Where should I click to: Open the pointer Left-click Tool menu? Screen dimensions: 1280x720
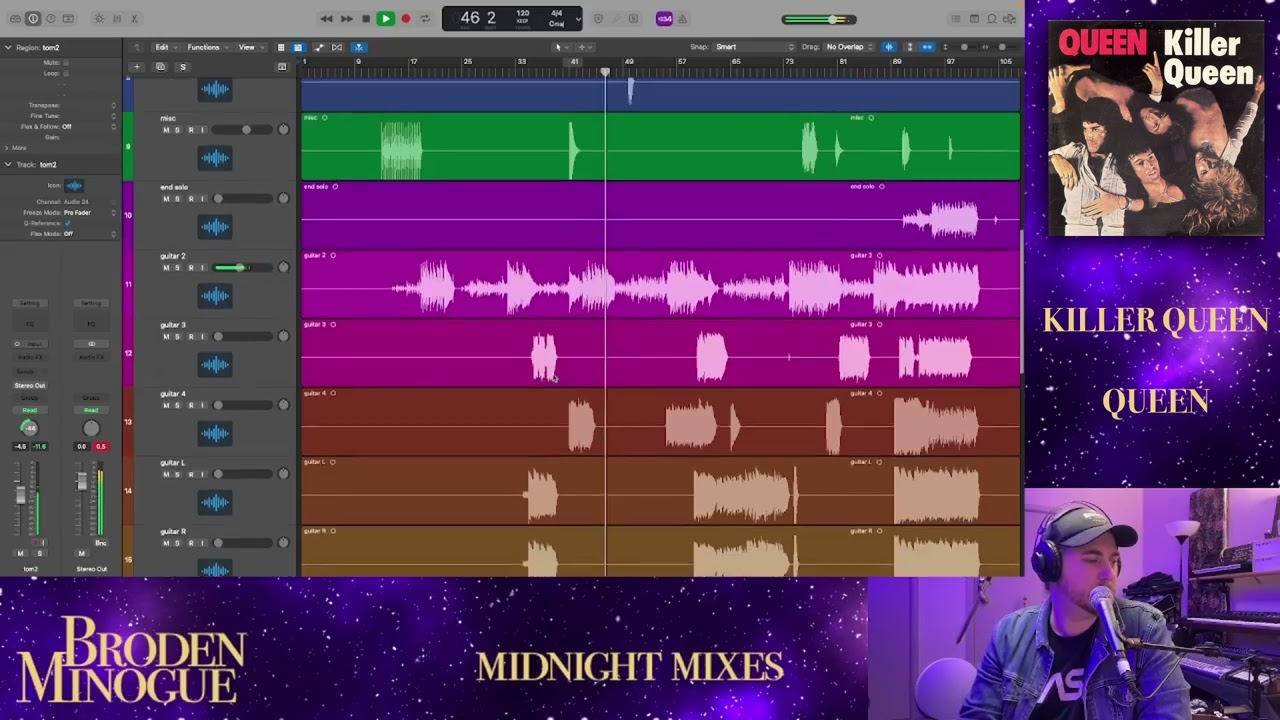coord(560,47)
